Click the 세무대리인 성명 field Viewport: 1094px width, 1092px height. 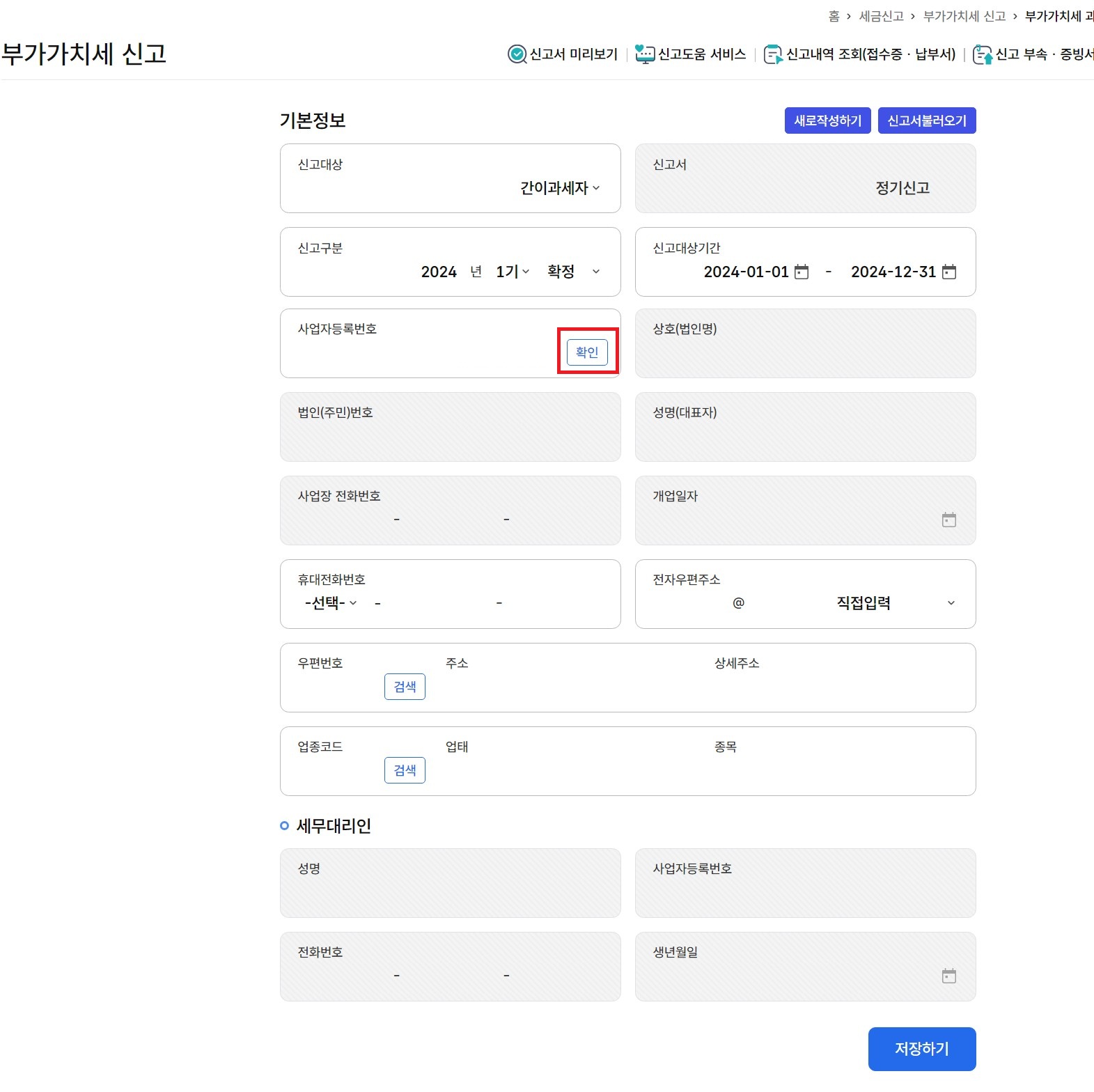(451, 883)
